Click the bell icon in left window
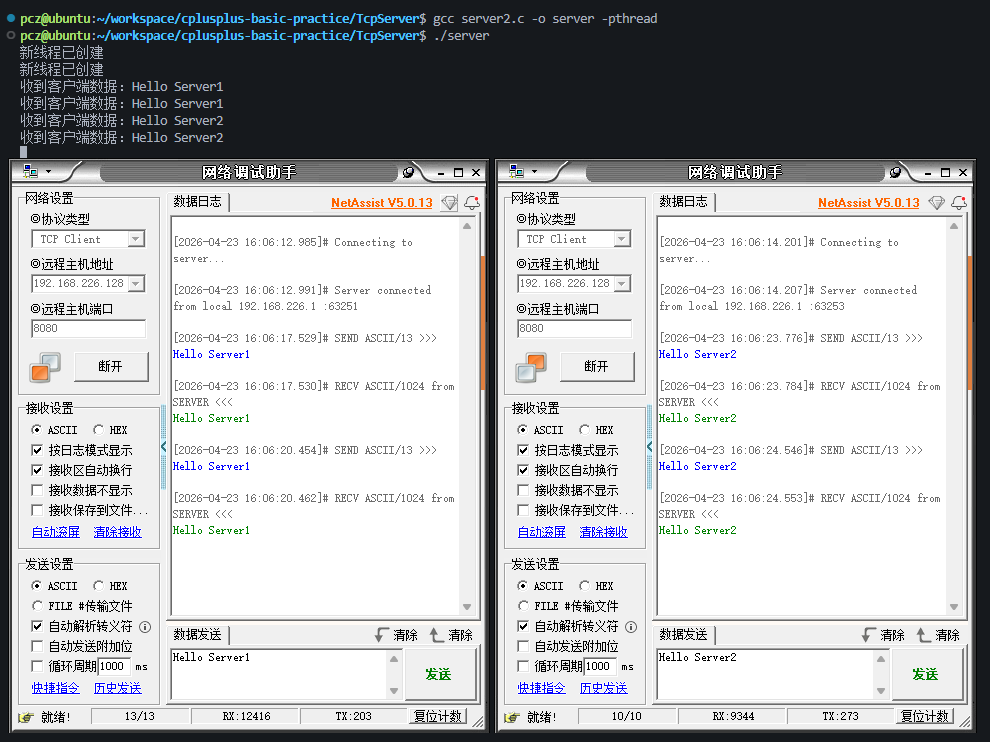Viewport: 990px width, 742px height. [x=472, y=203]
